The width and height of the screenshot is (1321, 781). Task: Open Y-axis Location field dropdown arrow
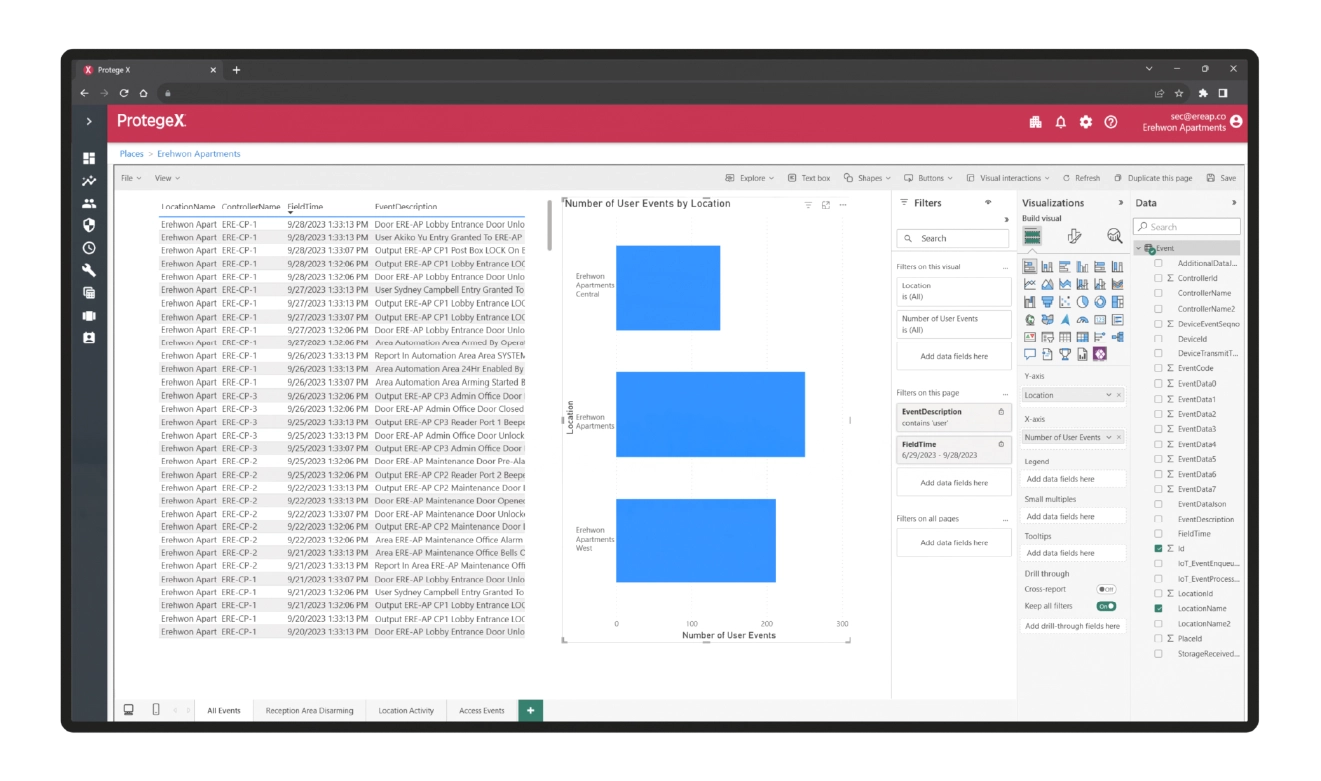[1108, 396]
